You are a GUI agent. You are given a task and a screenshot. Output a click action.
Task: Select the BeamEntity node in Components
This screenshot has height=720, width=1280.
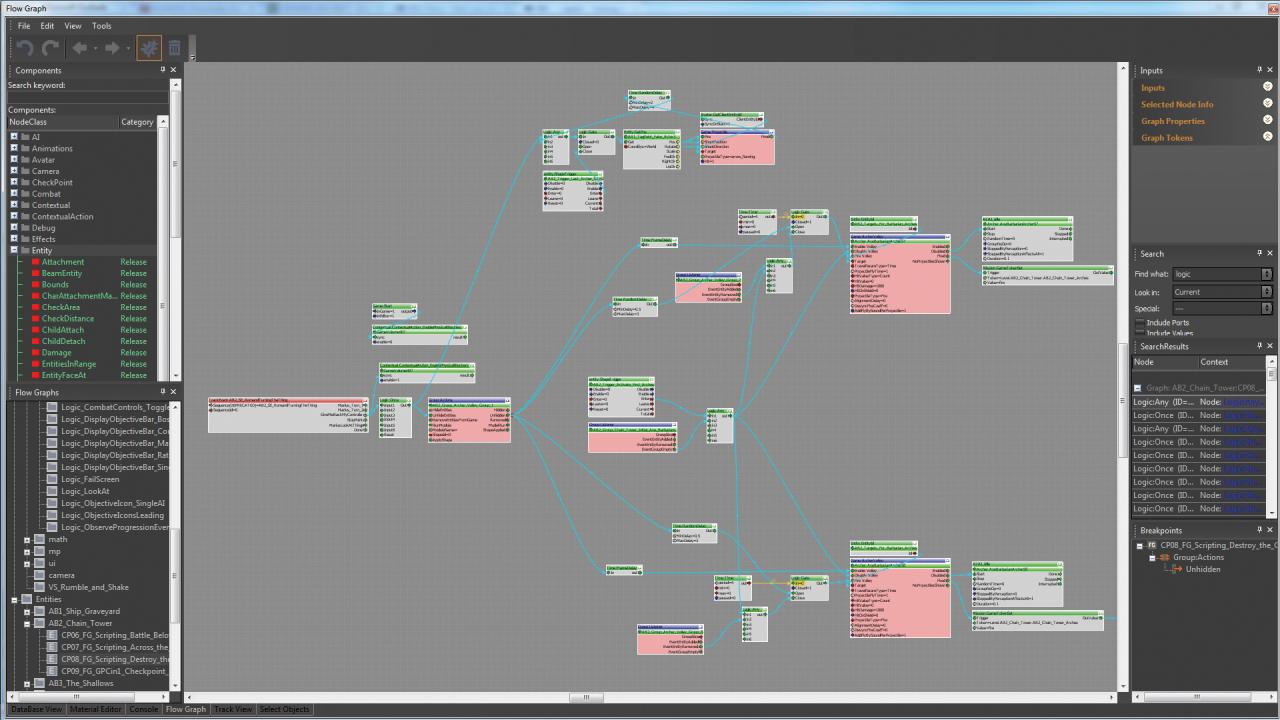point(62,273)
